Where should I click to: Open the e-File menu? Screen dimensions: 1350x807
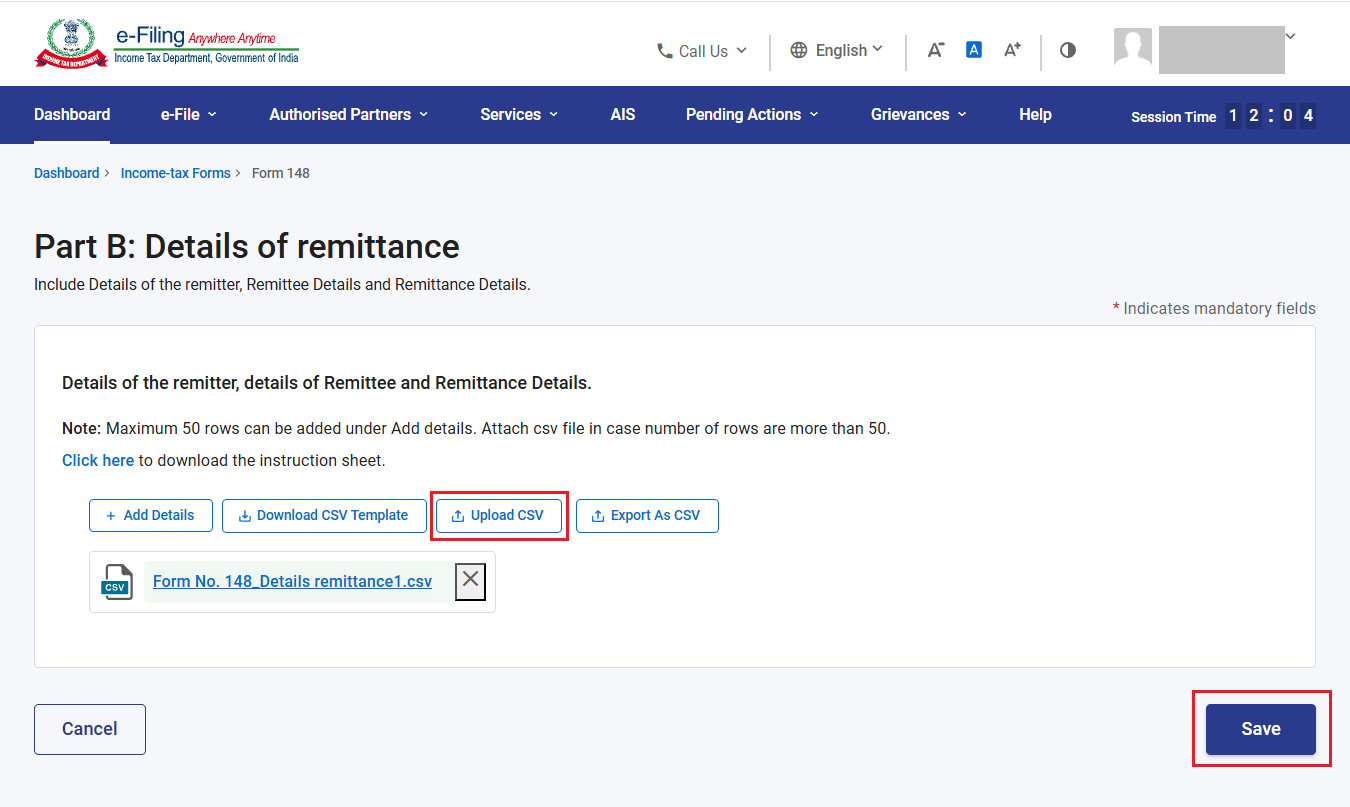(189, 114)
